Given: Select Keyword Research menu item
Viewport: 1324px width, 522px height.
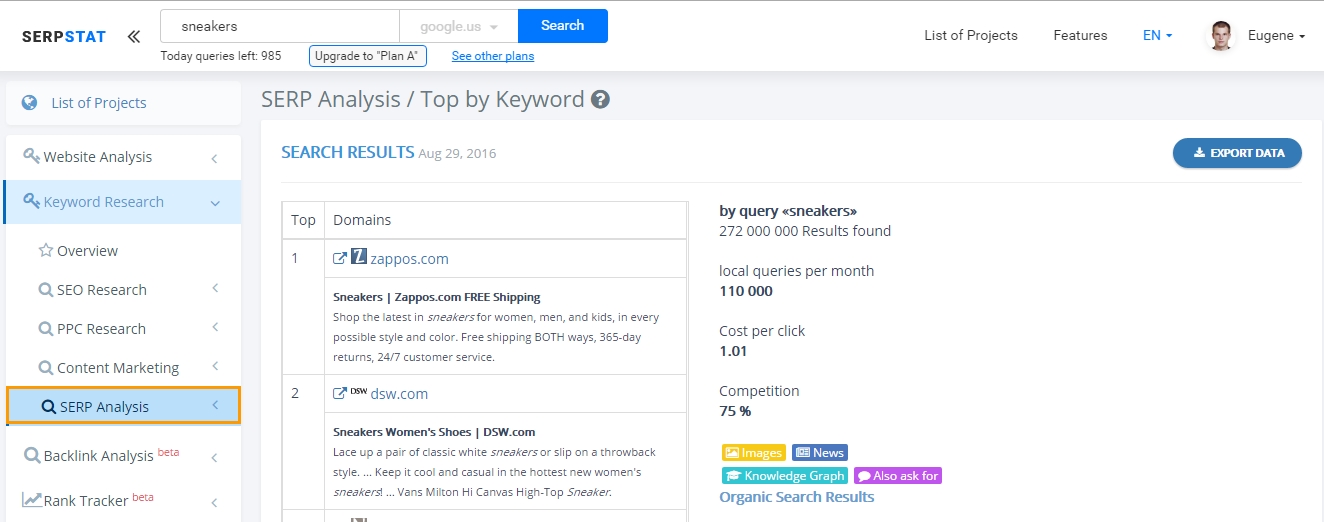Looking at the screenshot, I should [122, 202].
